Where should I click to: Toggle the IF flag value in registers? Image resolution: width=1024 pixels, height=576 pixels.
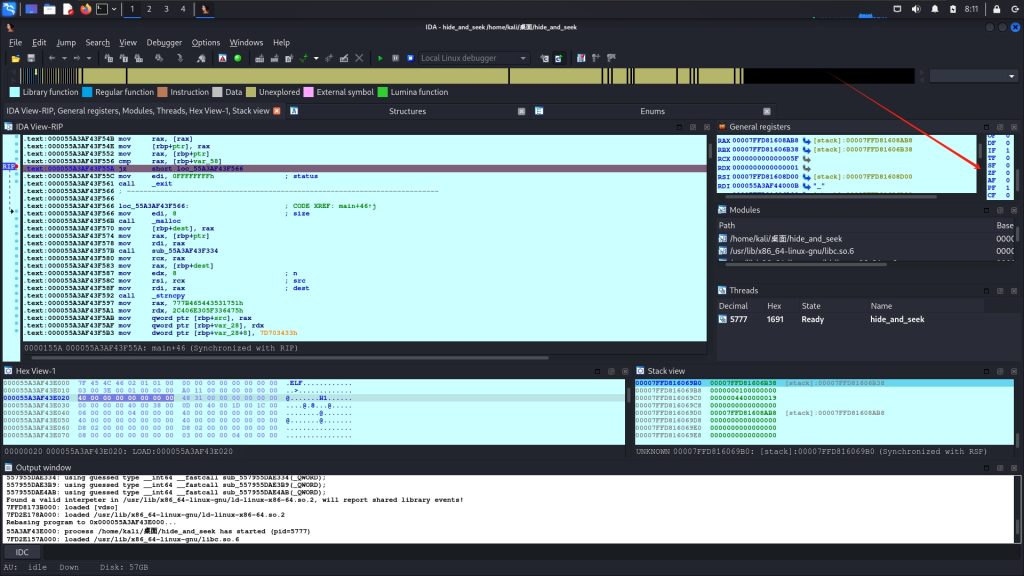coord(1008,150)
